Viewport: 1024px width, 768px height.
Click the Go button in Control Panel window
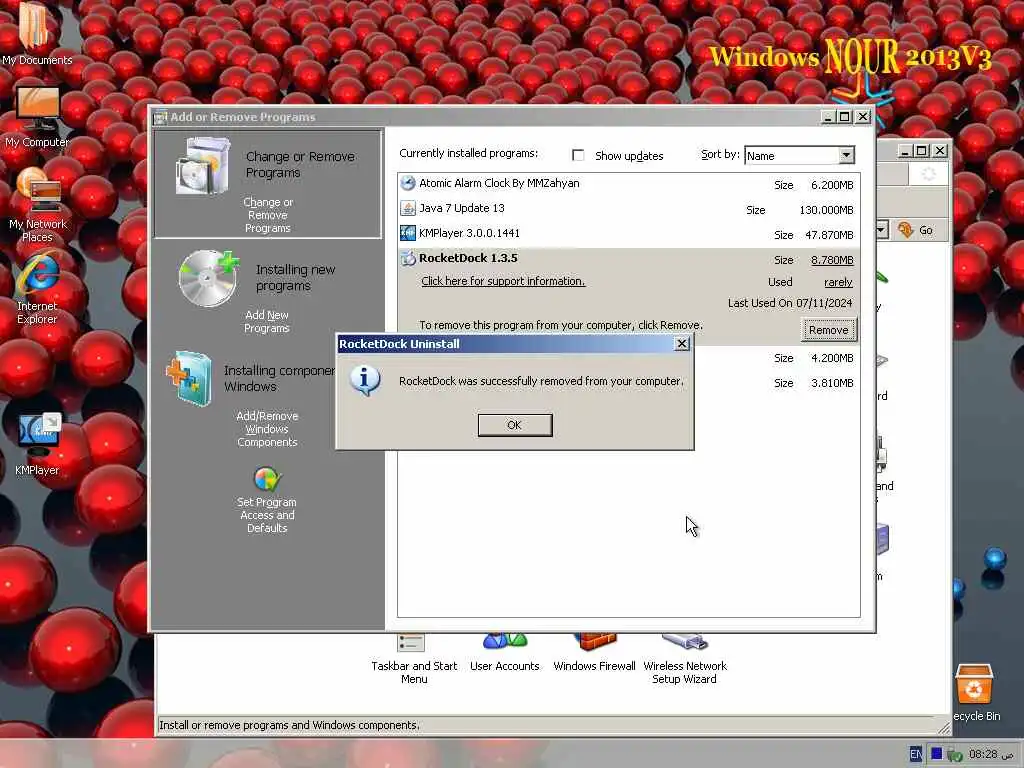916,230
